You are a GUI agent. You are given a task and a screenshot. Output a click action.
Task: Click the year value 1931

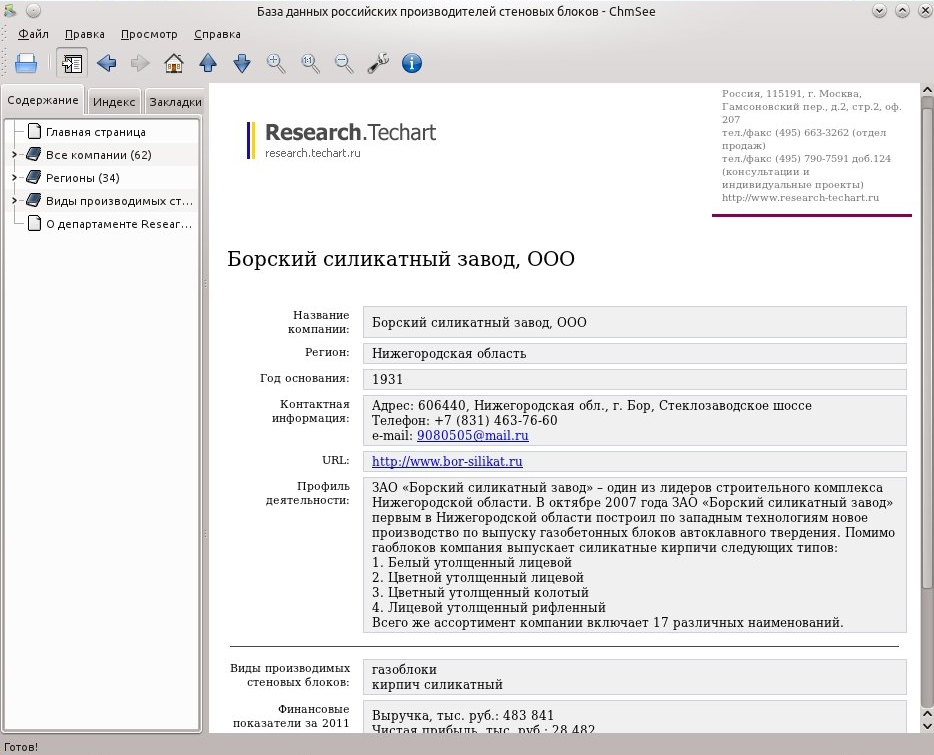tap(387, 379)
